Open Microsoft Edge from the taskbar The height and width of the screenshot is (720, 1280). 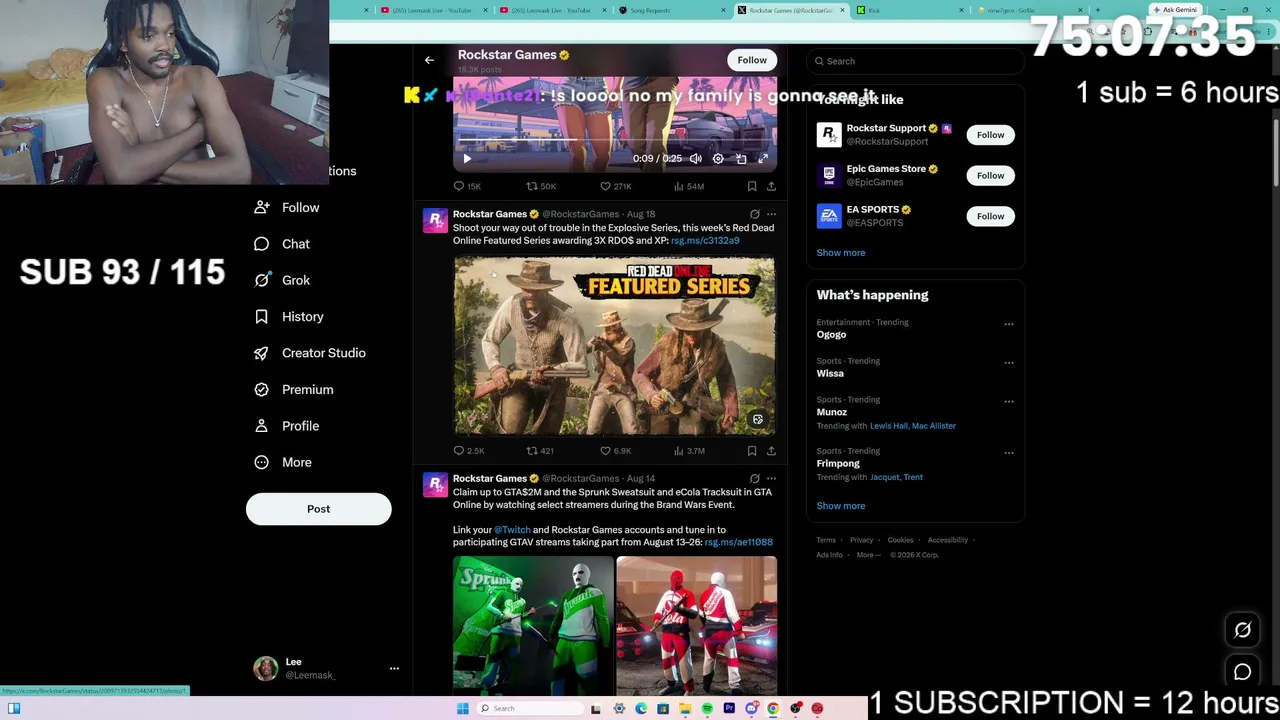[x=641, y=709]
